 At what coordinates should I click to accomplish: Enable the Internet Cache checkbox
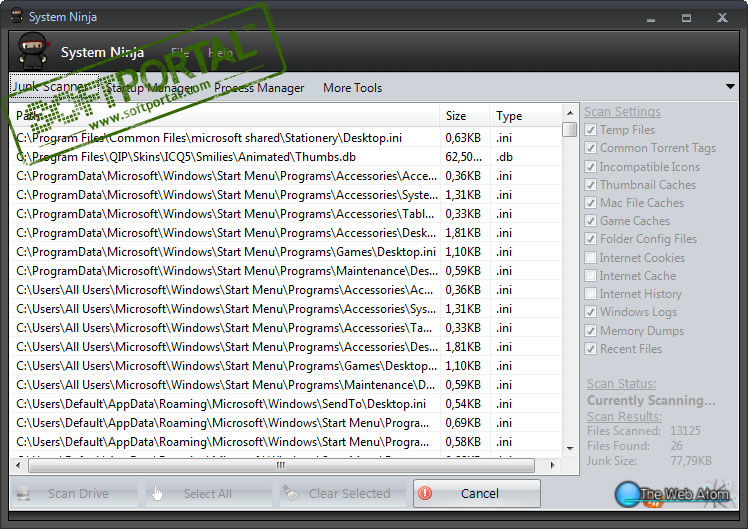591,276
